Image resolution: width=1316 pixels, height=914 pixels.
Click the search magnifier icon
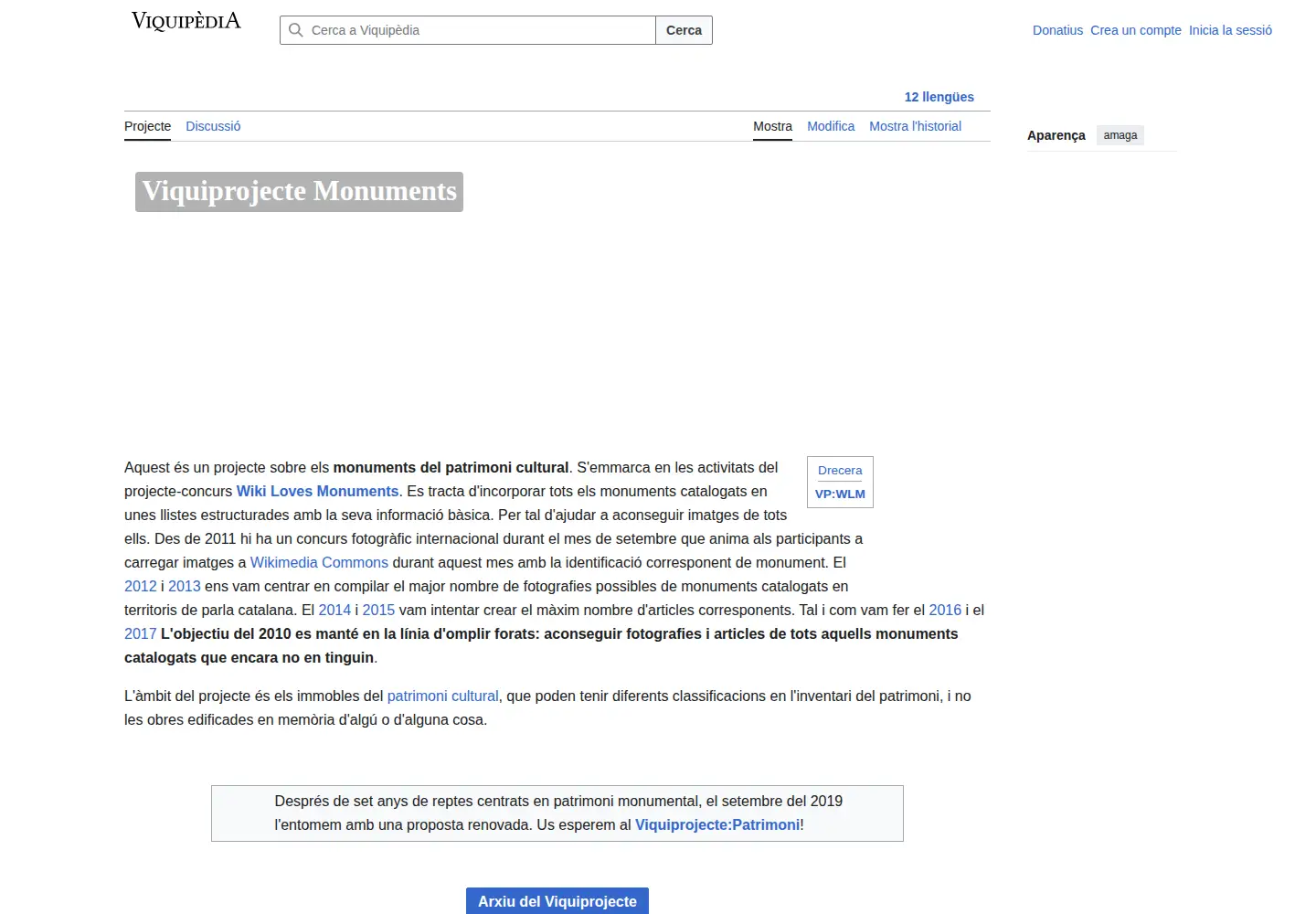pos(296,30)
